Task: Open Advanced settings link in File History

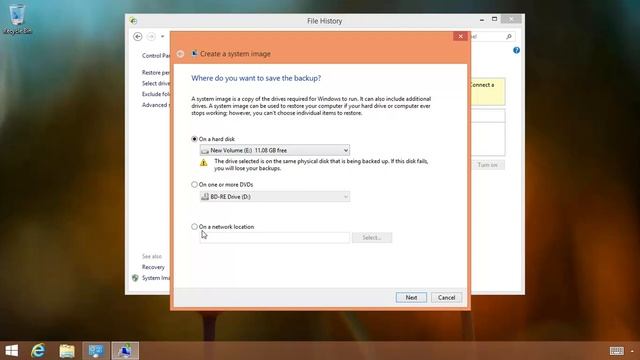Action: (x=156, y=105)
